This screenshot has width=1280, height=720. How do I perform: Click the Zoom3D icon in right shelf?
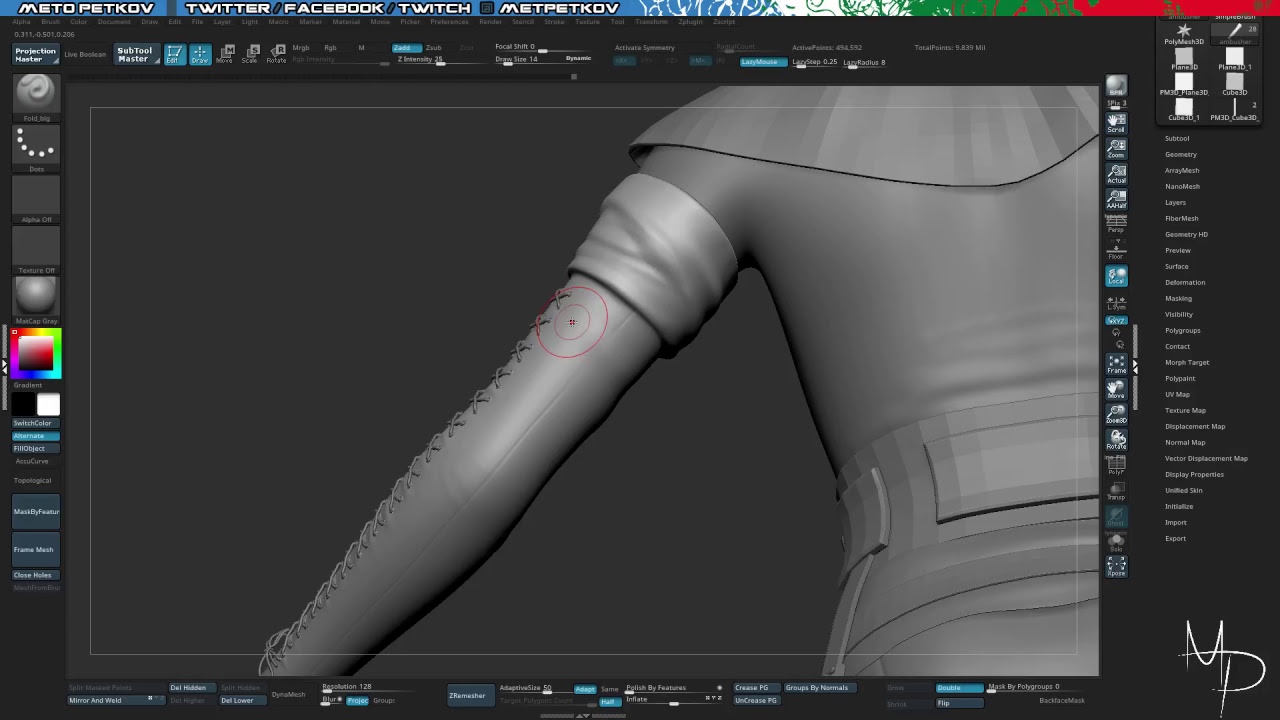(1116, 414)
